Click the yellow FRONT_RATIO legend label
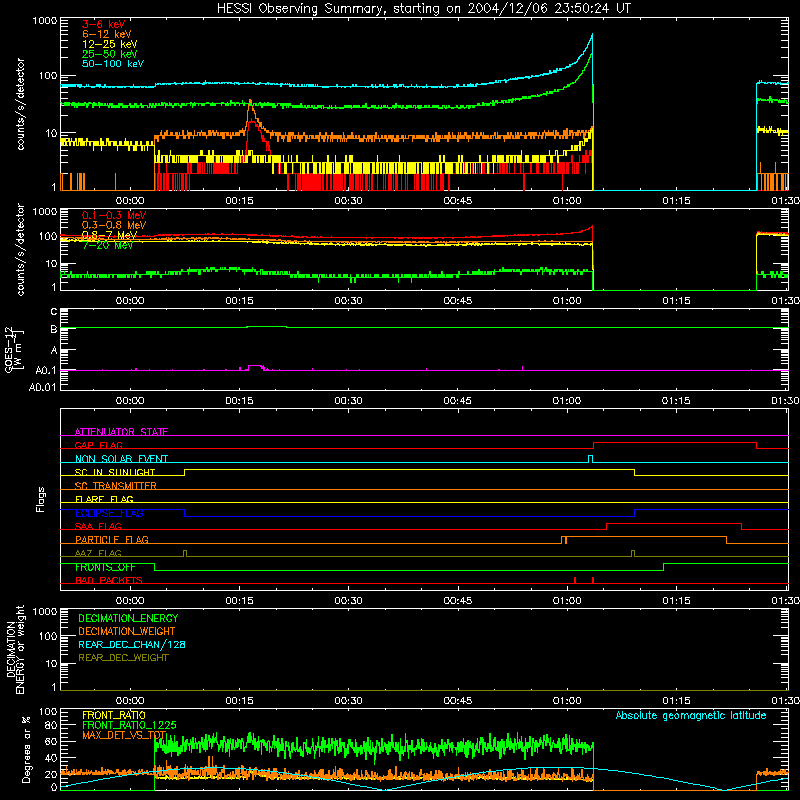Screen dimensions: 800x800 point(114,715)
